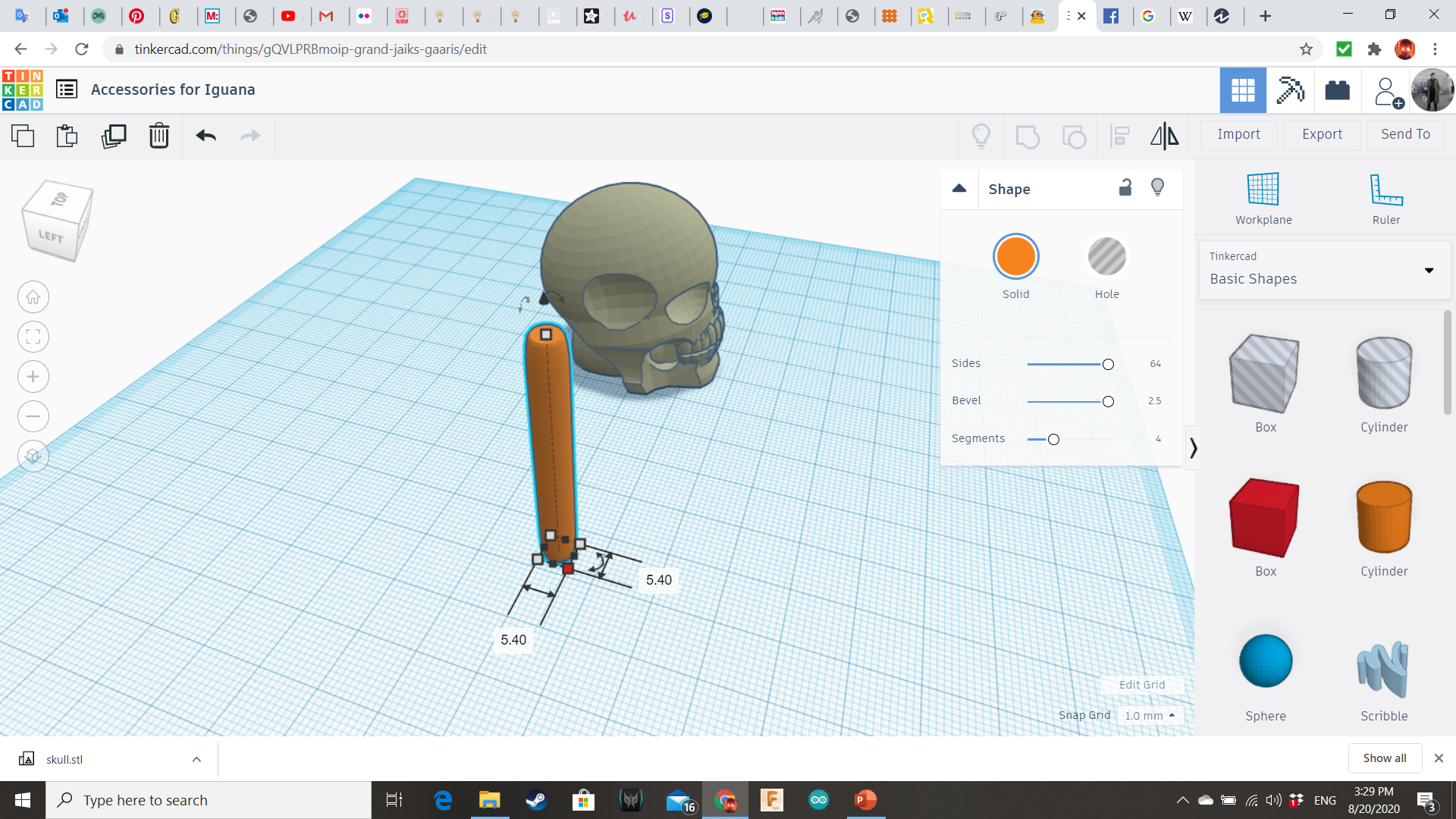Click the Home view button
Screen dimensions: 1456x819
pos(33,297)
